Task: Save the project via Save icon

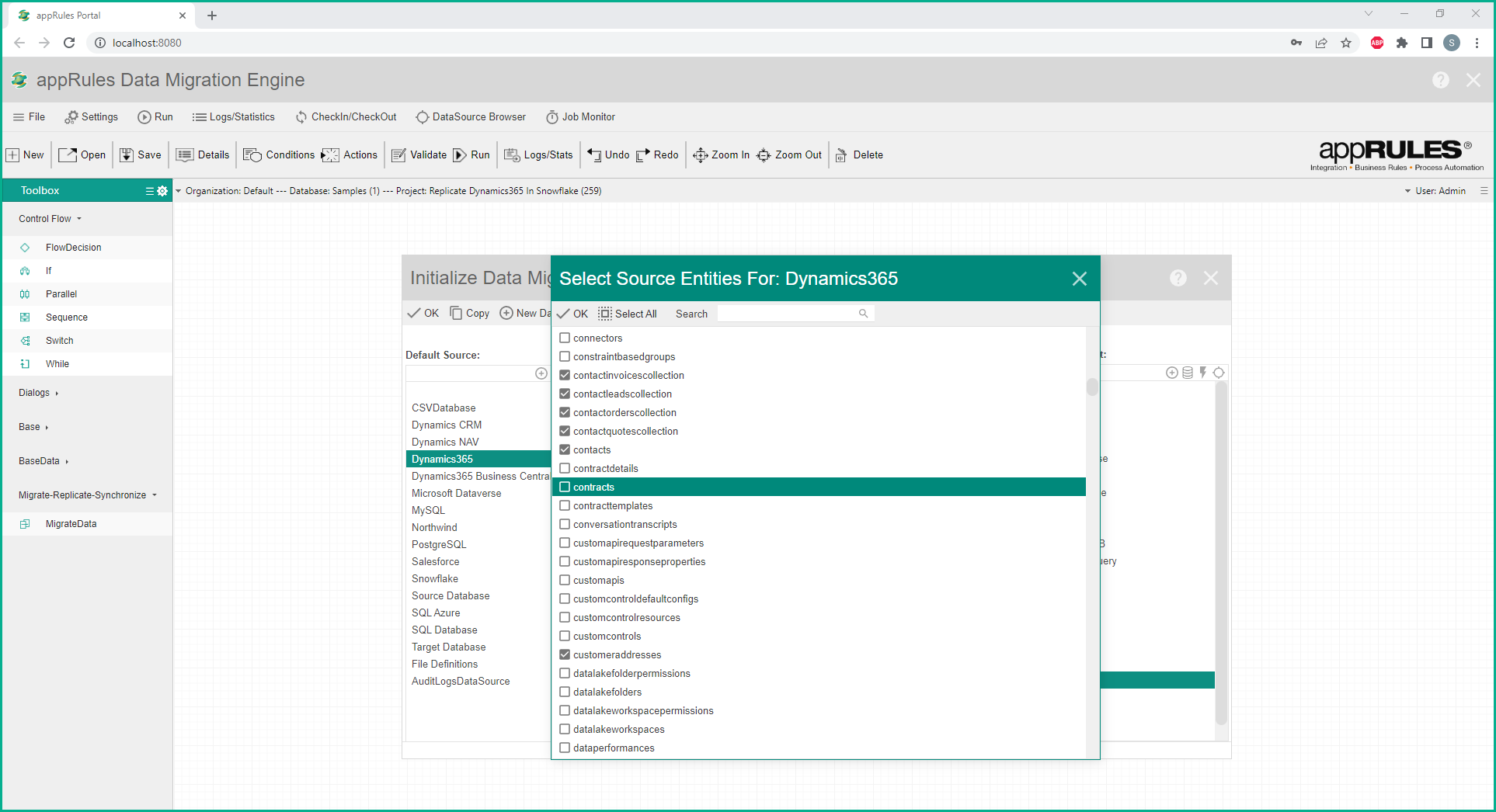Action: click(140, 154)
